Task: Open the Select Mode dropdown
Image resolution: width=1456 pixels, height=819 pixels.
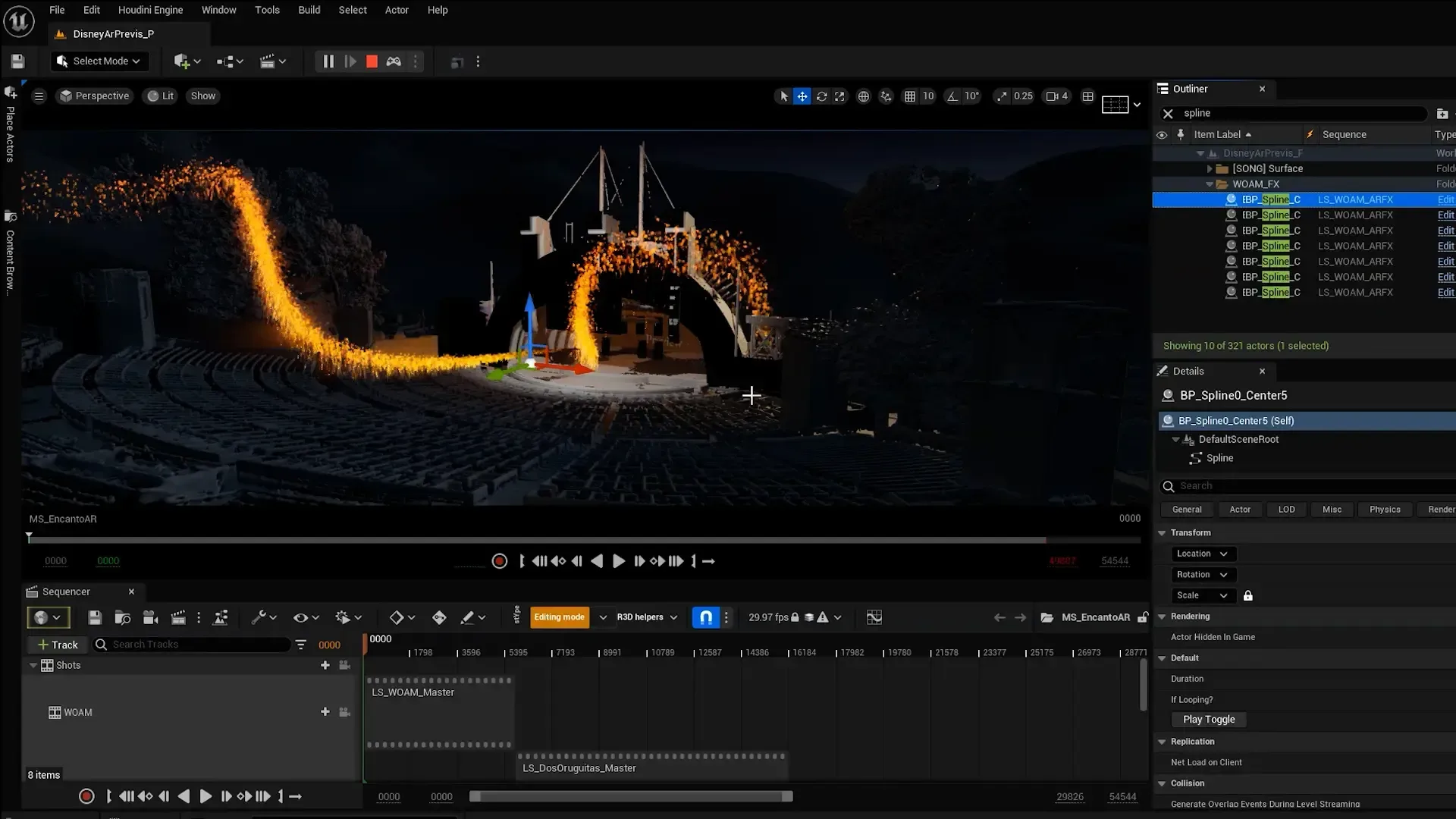Action: 99,61
